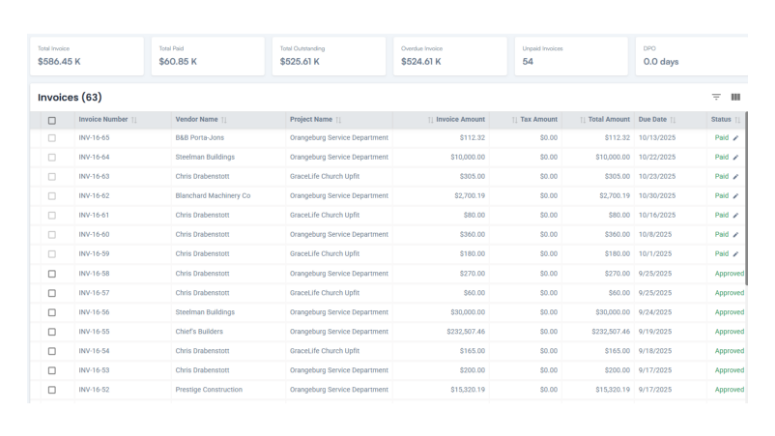This screenshot has height=436, width=775.
Task: Toggle the select-all header checkbox
Action: click(52, 120)
